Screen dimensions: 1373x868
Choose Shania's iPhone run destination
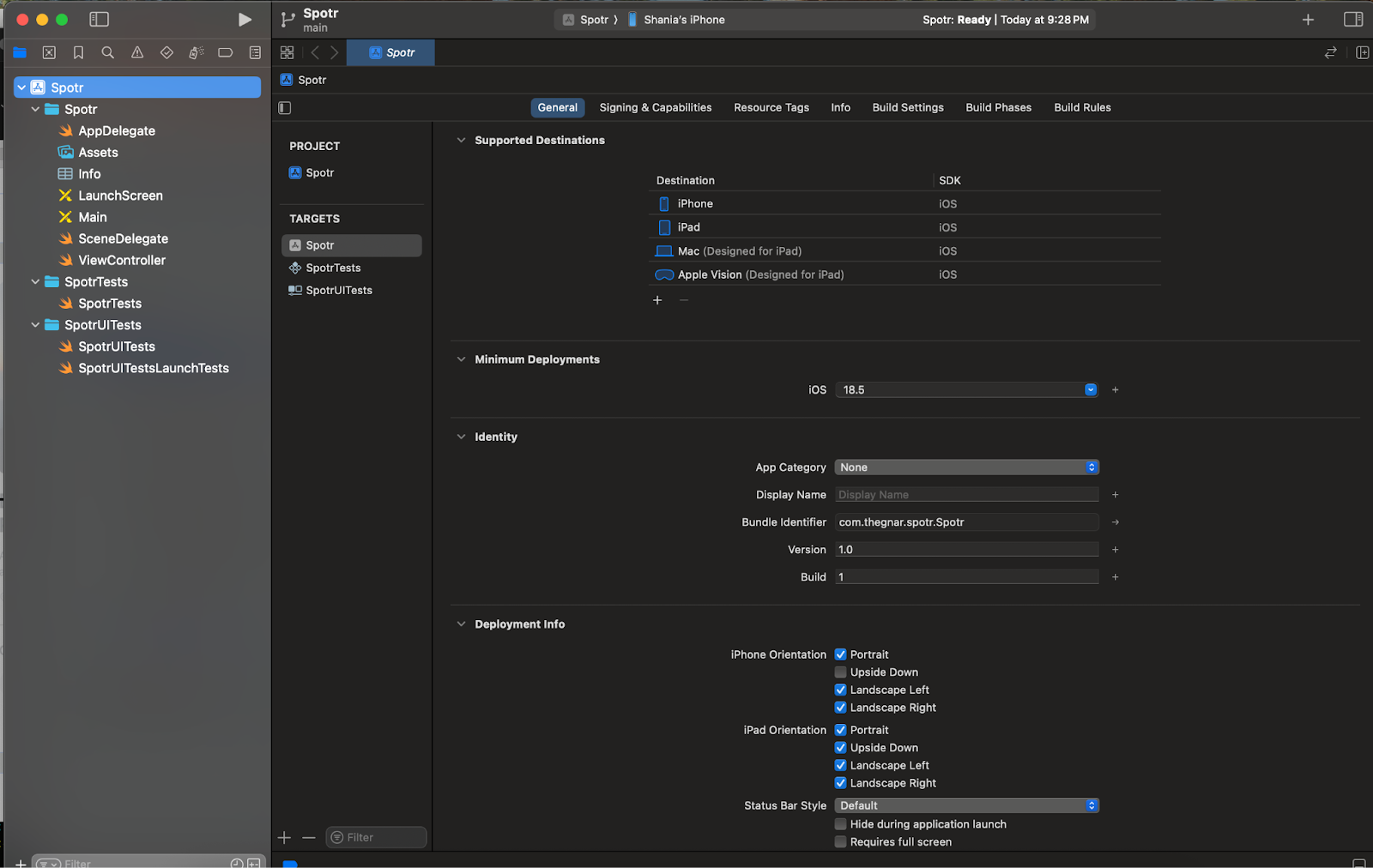tap(676, 20)
